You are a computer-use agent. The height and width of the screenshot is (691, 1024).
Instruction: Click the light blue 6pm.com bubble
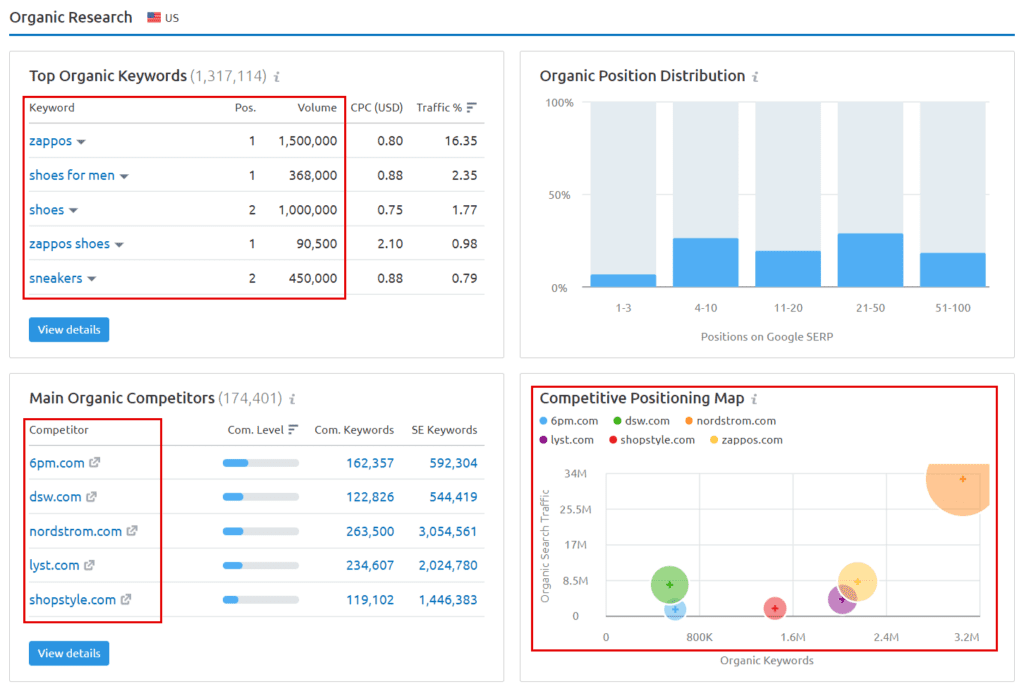tap(675, 610)
